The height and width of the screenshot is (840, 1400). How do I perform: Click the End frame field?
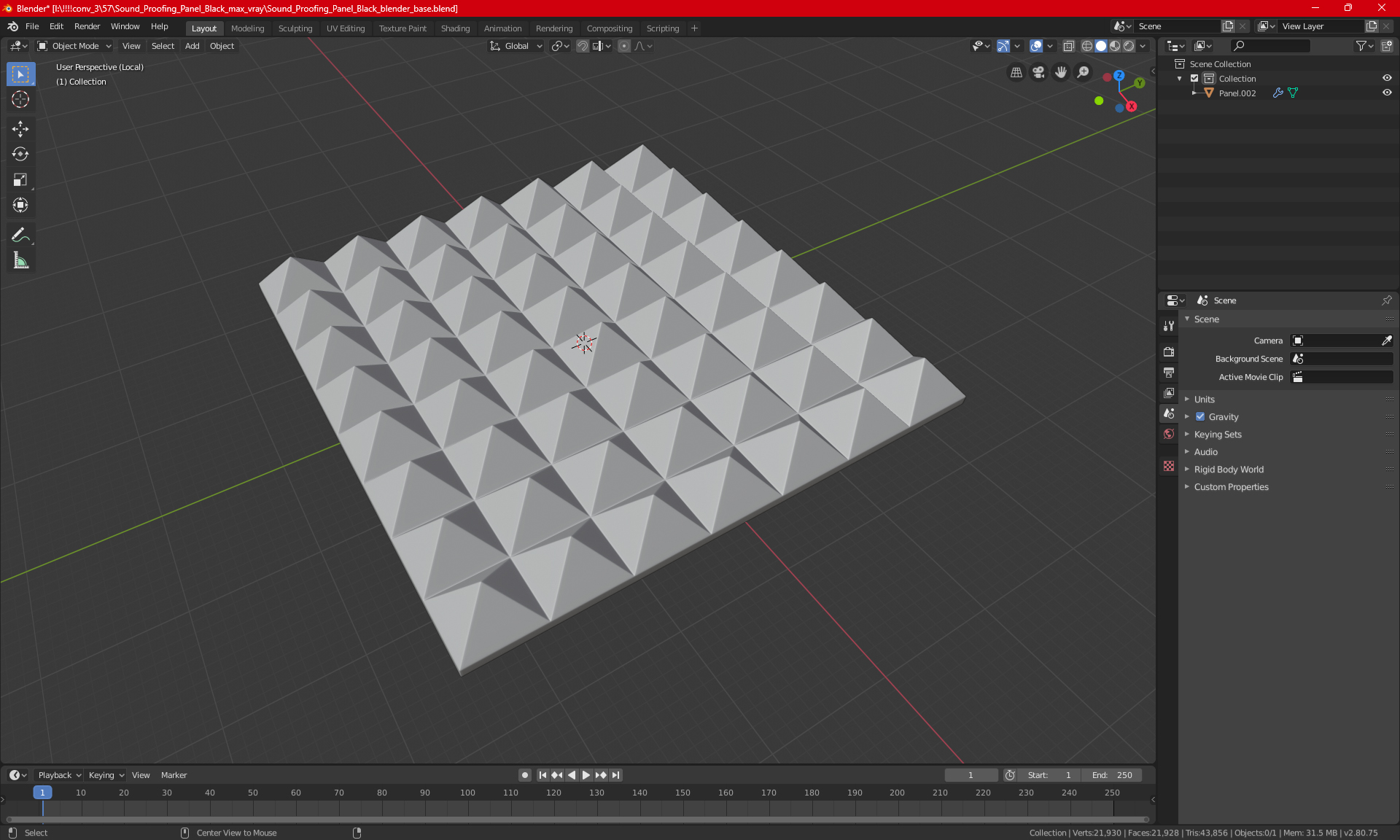coord(1112,775)
